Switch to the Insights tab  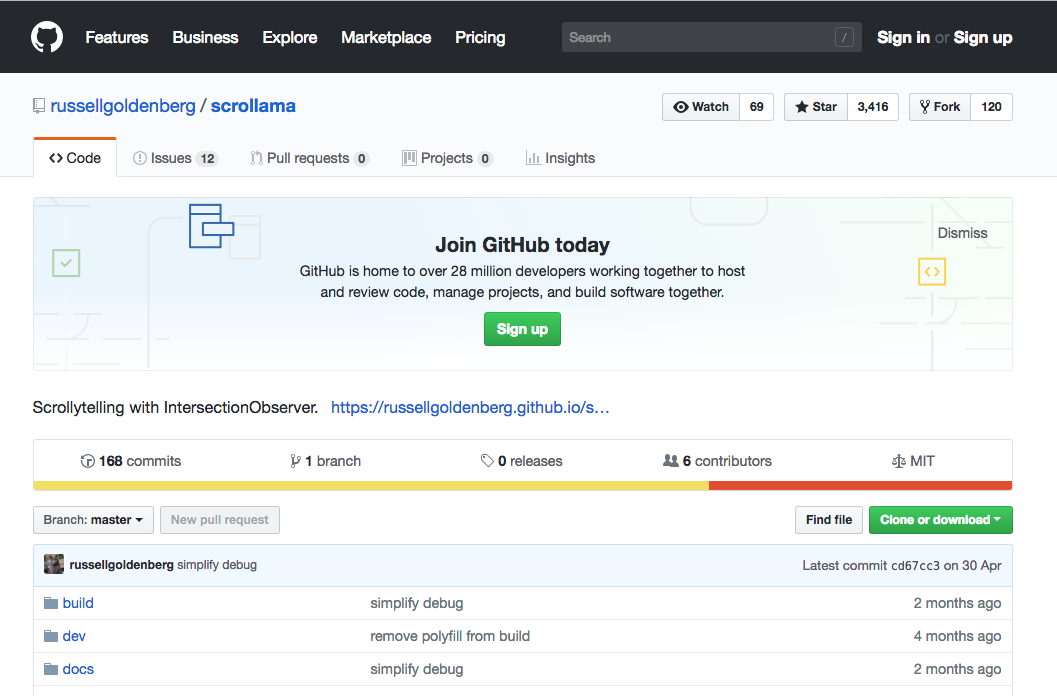[x=560, y=158]
